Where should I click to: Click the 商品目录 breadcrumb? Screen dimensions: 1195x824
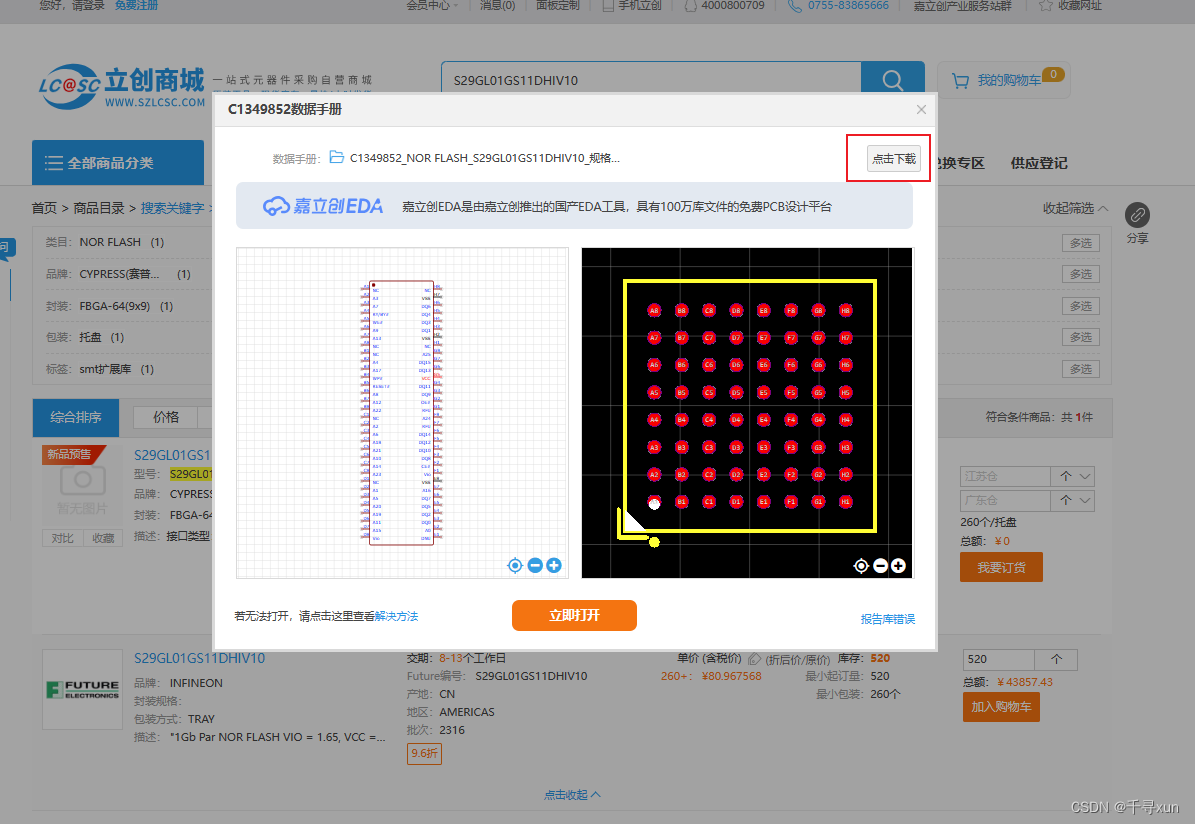pyautogui.click(x=99, y=208)
